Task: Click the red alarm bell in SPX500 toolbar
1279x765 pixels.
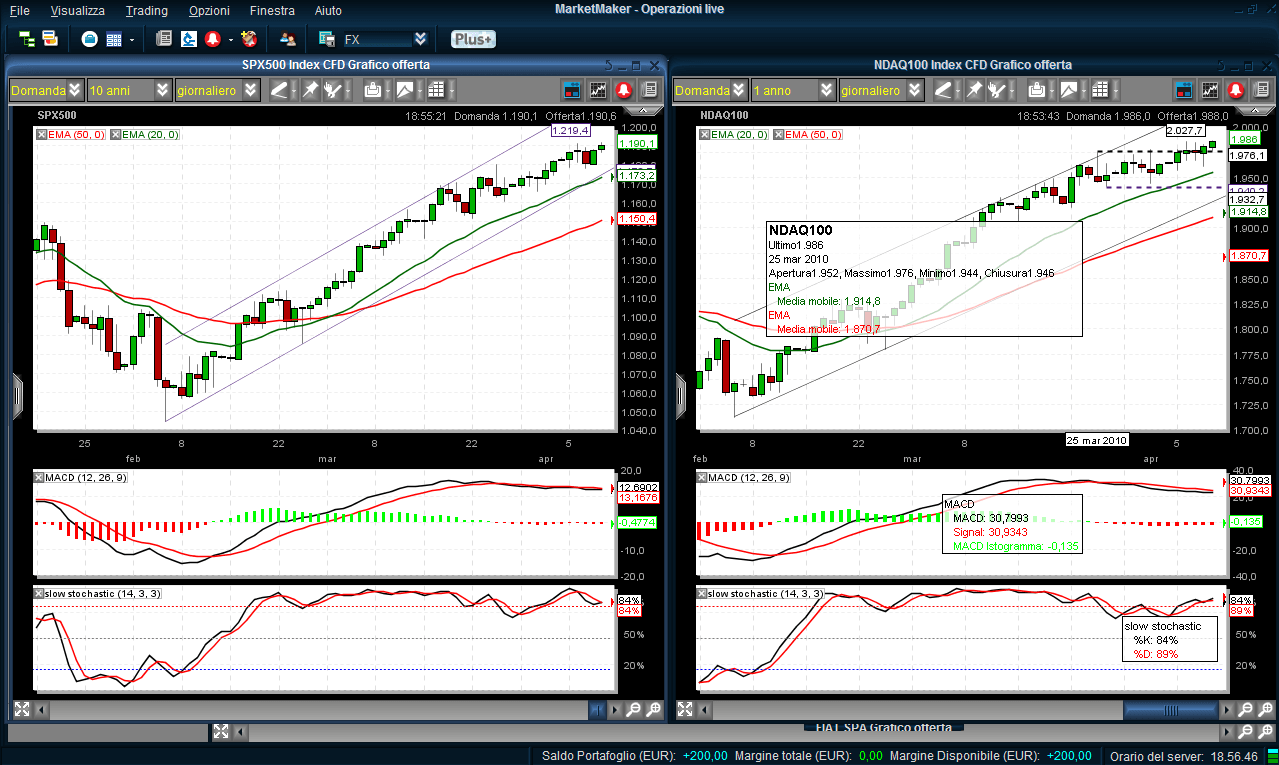Action: click(624, 90)
